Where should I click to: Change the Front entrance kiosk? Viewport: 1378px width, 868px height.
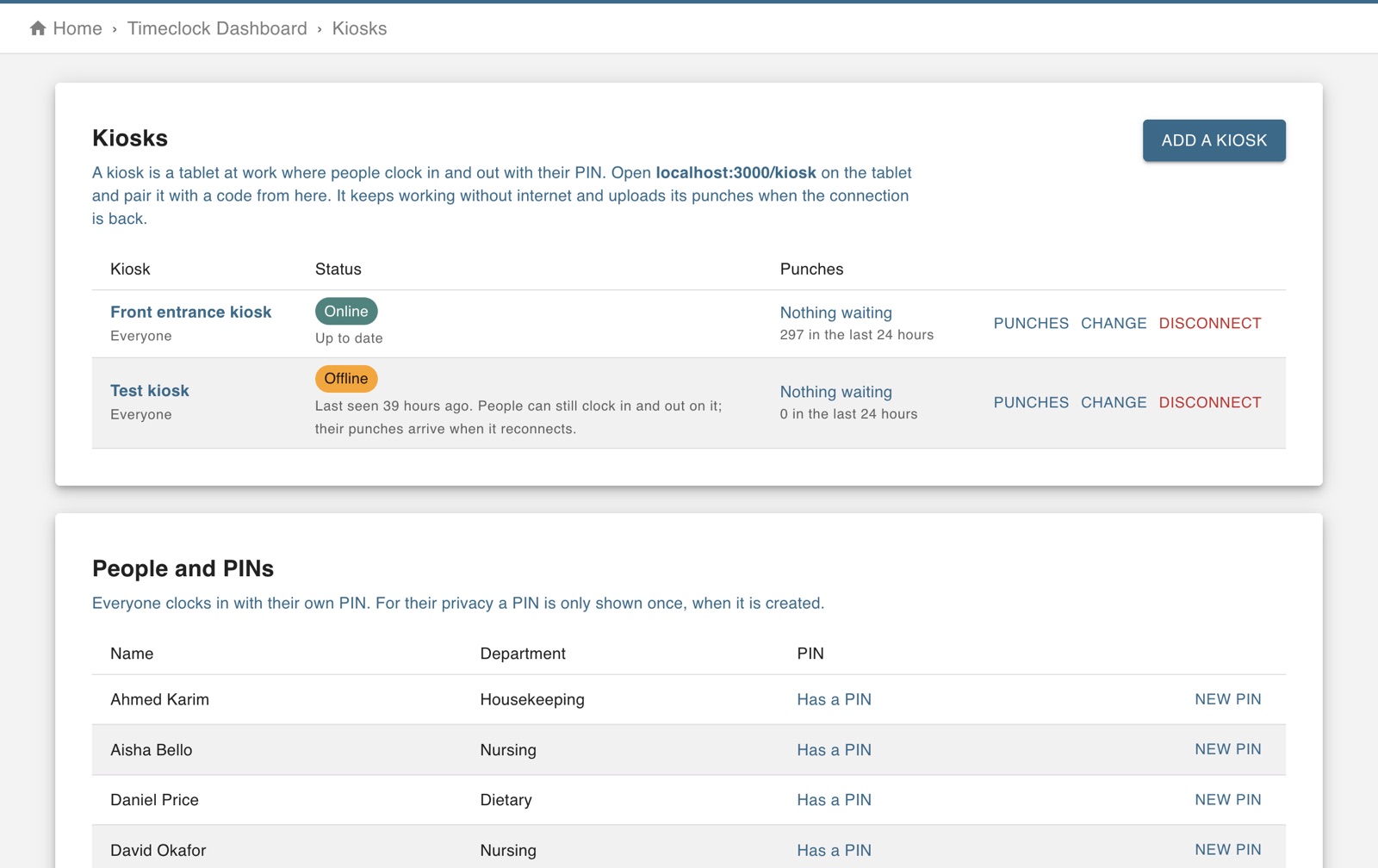(1114, 323)
